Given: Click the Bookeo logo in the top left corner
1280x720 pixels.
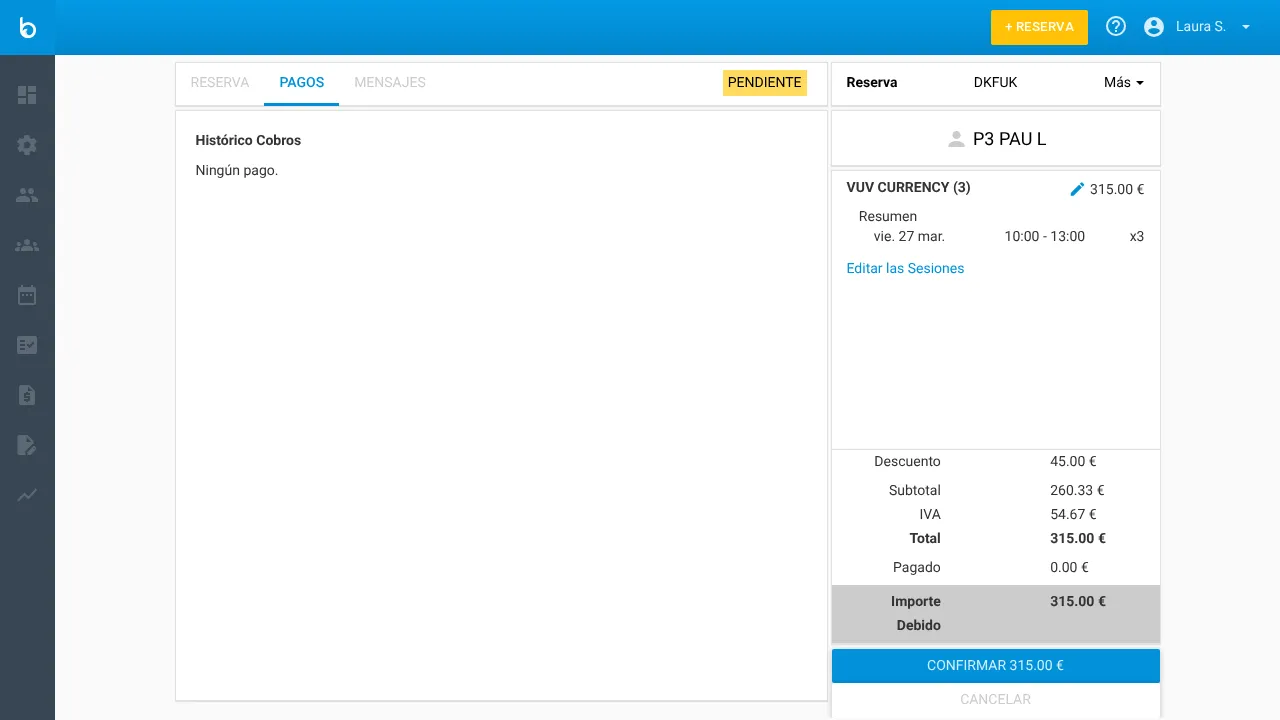Looking at the screenshot, I should click(27, 27).
